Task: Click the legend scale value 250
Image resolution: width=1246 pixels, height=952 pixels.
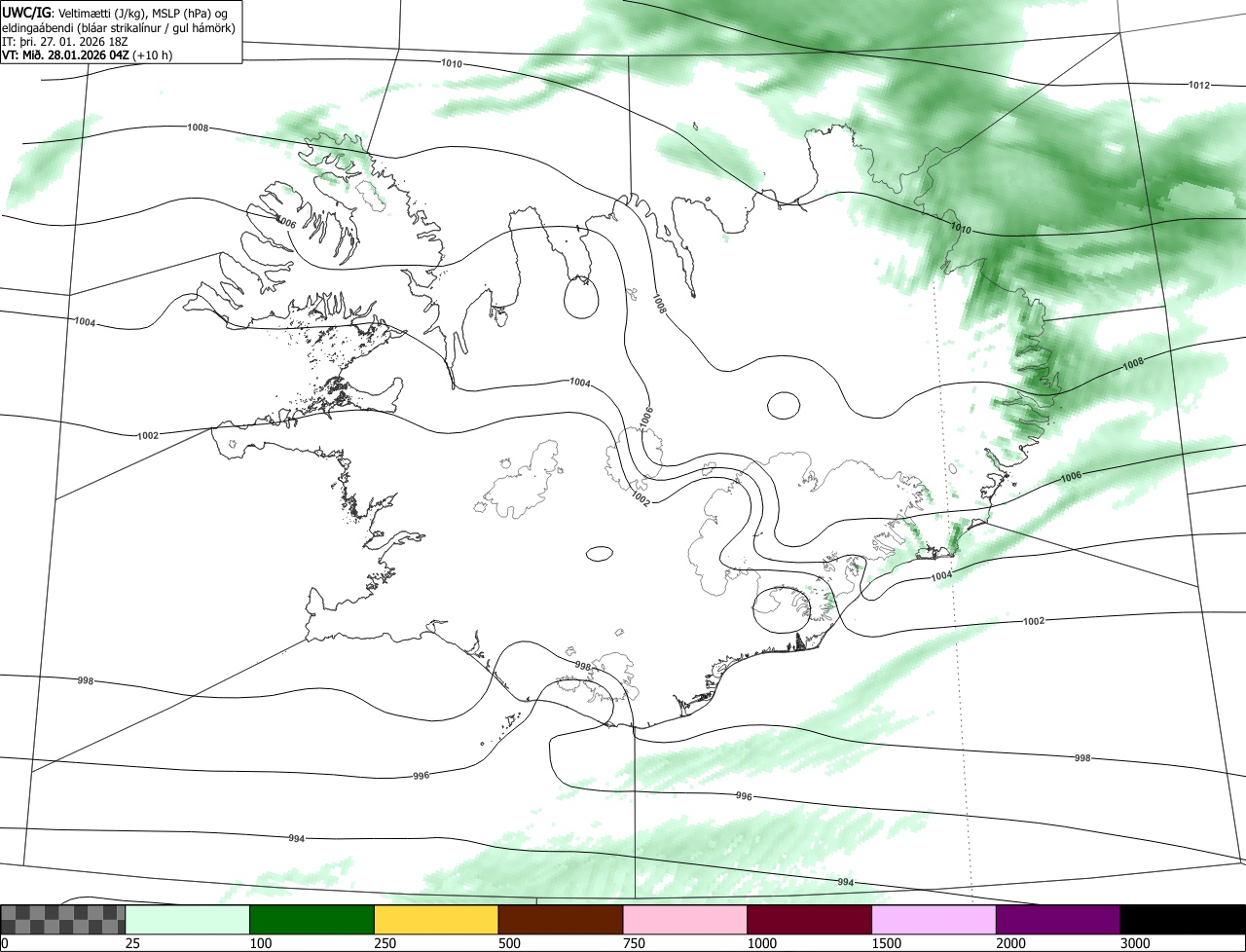Action: click(x=384, y=943)
